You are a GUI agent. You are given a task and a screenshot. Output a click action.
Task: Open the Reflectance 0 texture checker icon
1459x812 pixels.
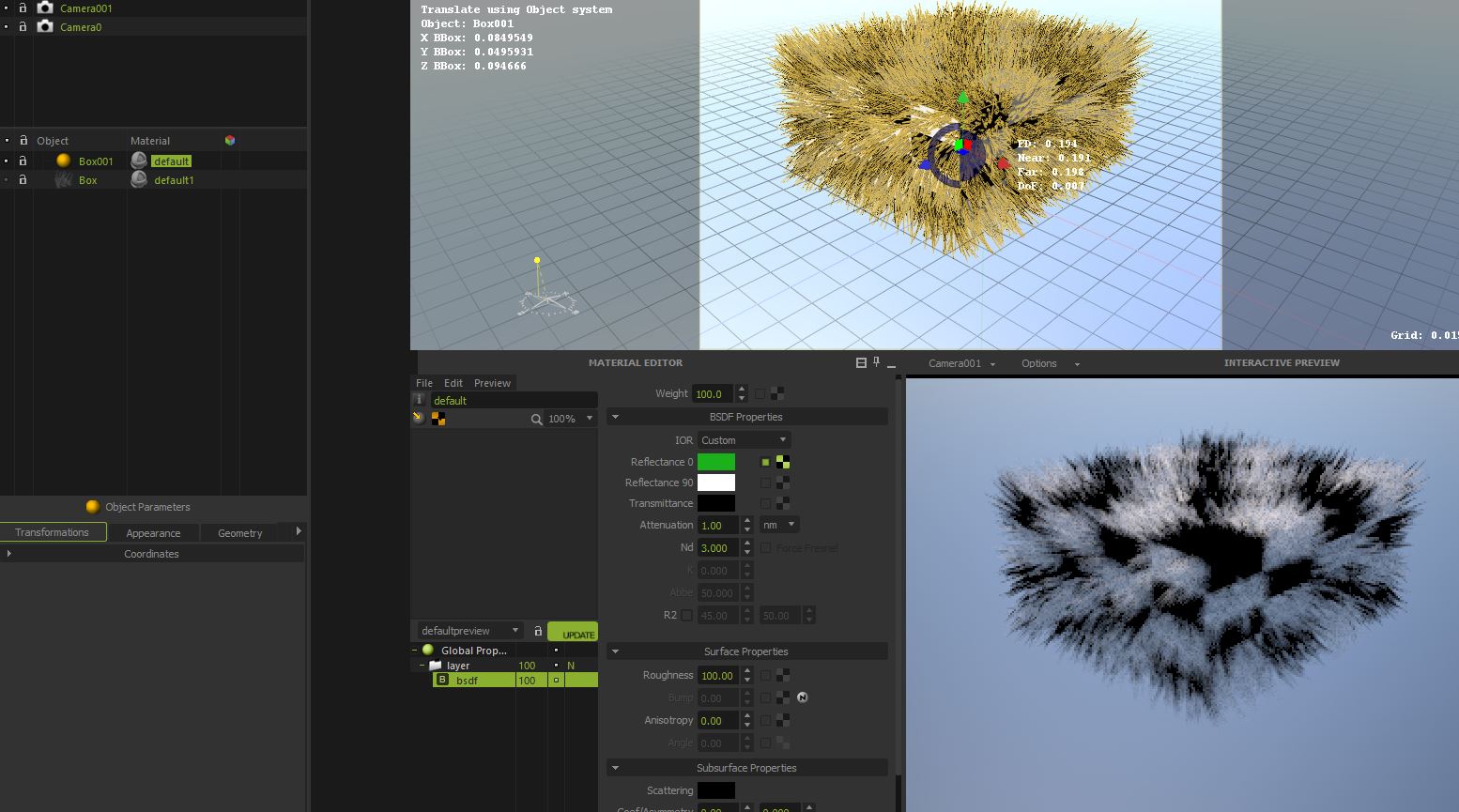tap(782, 462)
